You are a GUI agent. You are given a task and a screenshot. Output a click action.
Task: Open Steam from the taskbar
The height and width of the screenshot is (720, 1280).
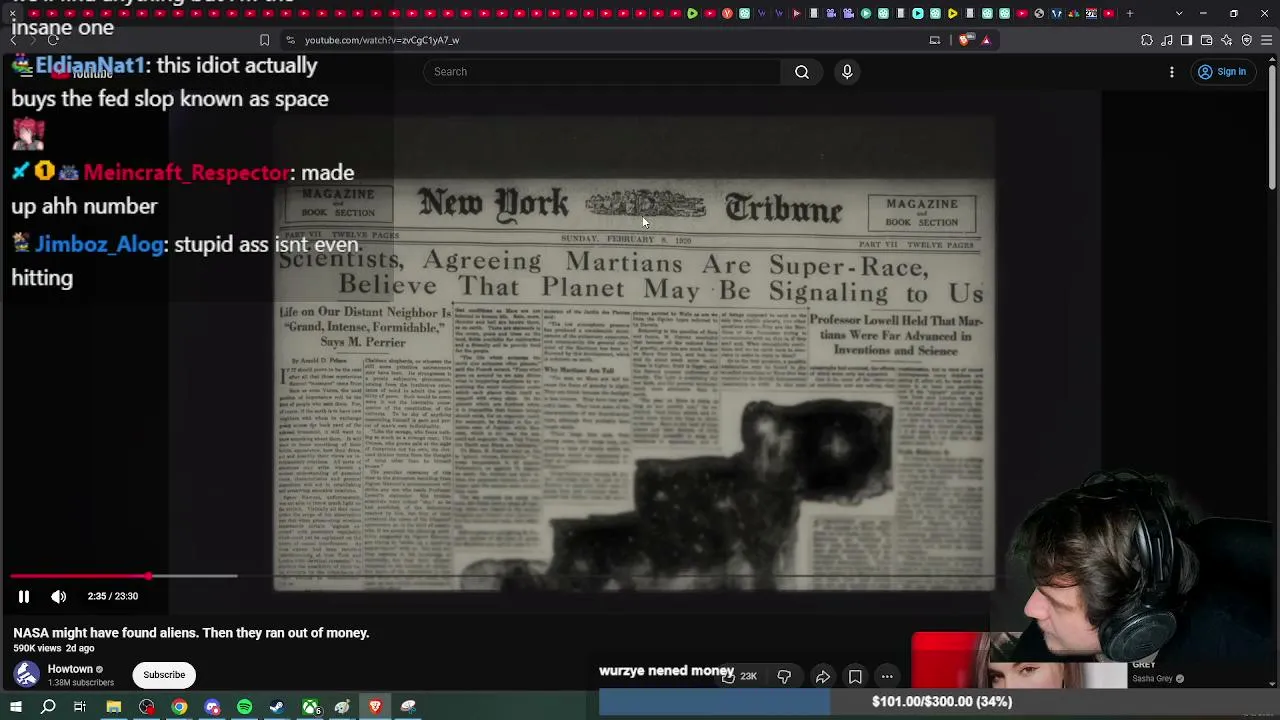click(277, 707)
